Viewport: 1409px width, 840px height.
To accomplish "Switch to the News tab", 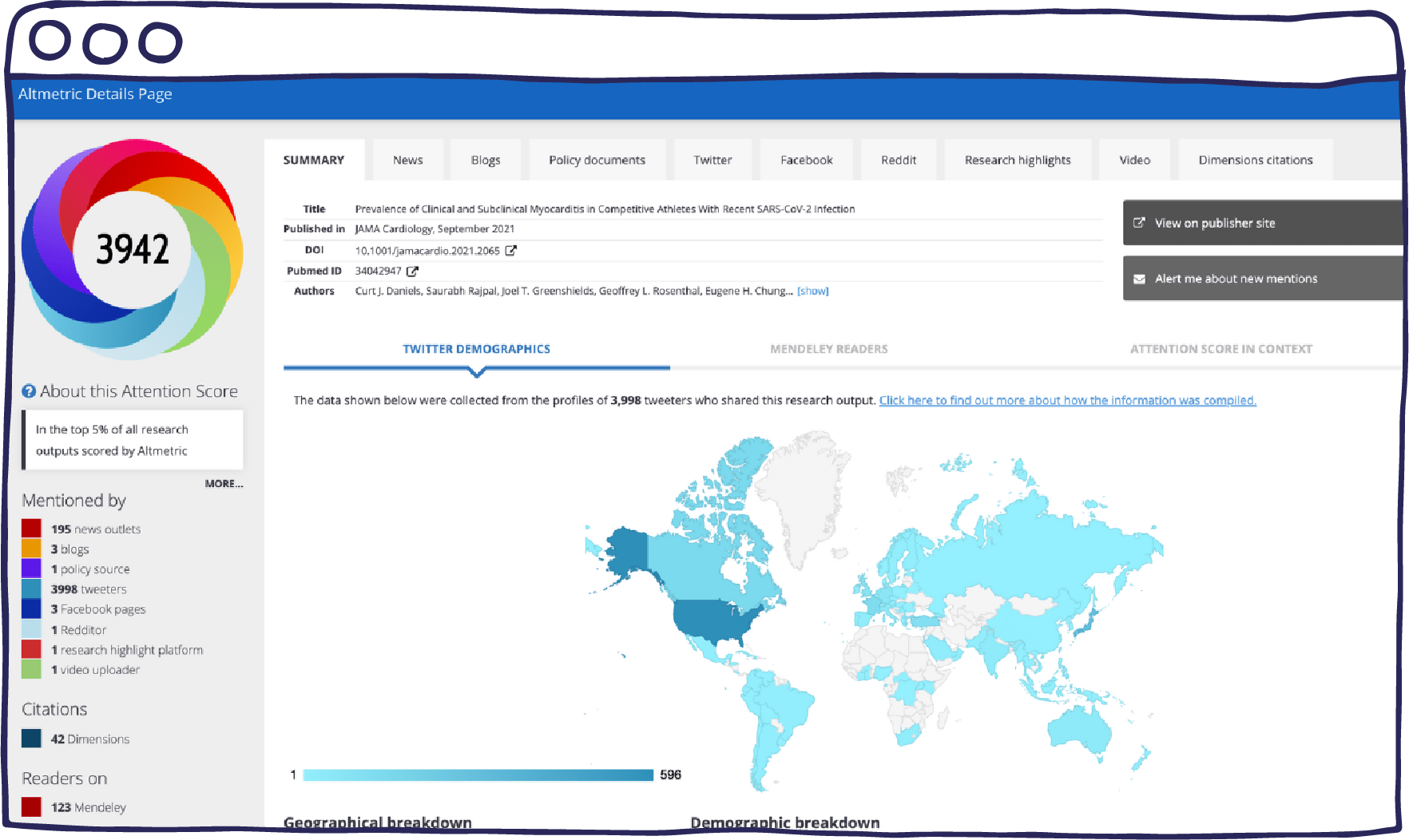I will click(407, 160).
